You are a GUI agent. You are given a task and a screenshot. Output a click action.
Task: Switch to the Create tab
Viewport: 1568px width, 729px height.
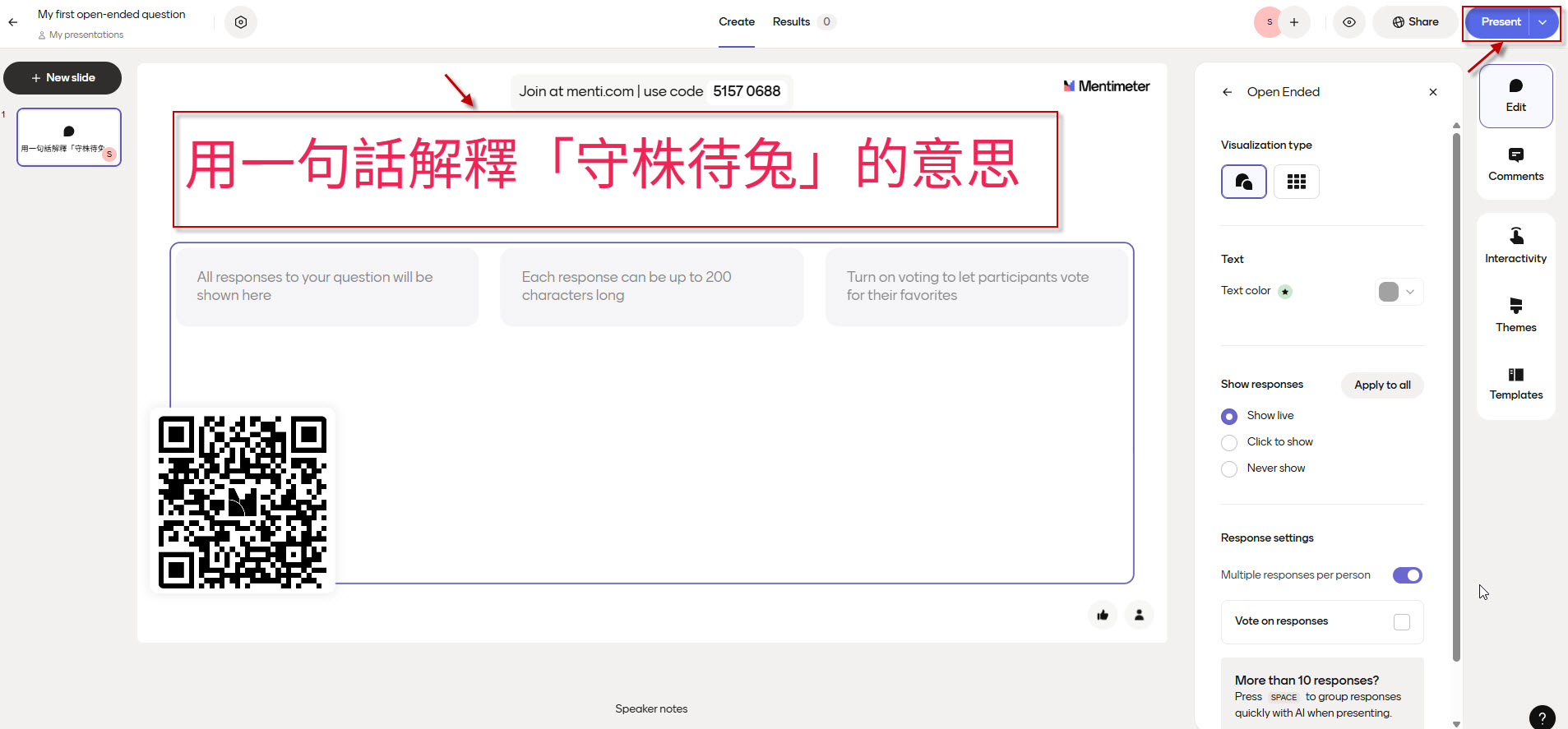point(736,22)
